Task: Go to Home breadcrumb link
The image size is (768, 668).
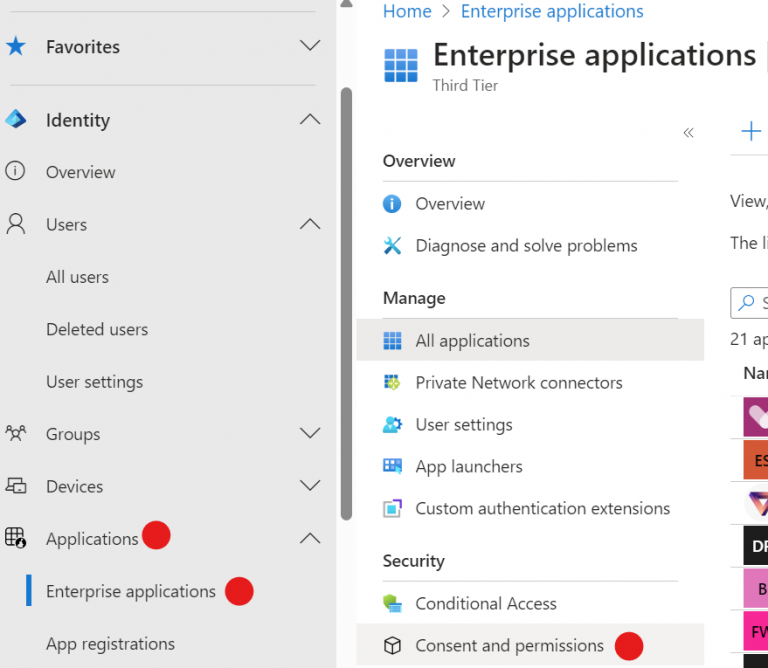Action: [x=407, y=12]
